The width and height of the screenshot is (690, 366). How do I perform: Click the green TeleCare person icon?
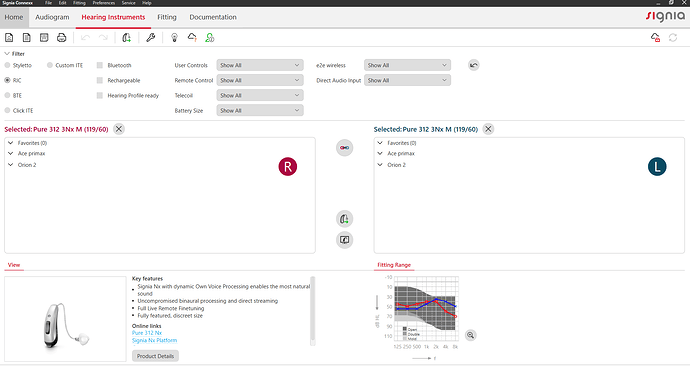(x=209, y=38)
